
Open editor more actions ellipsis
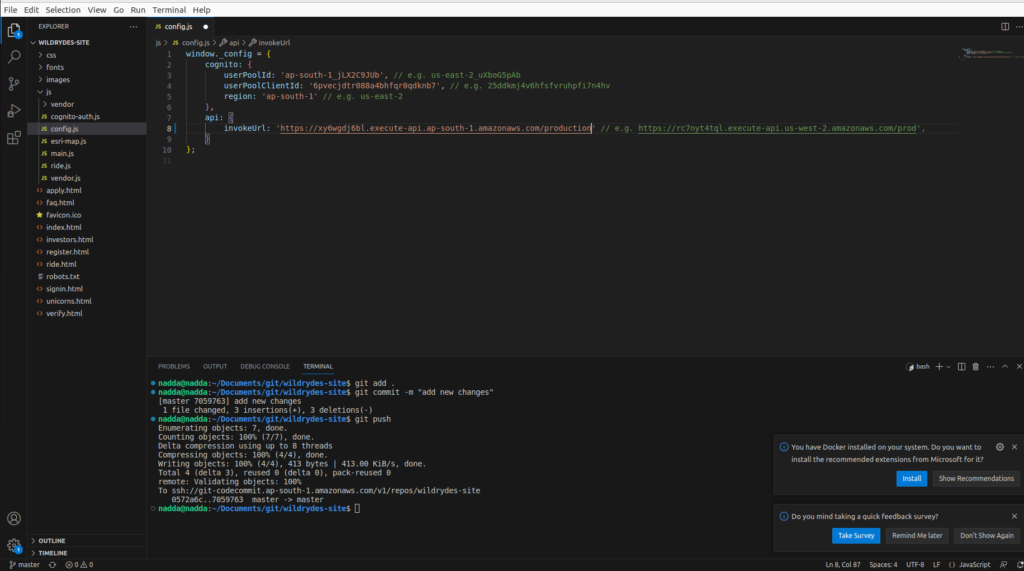1019,27
